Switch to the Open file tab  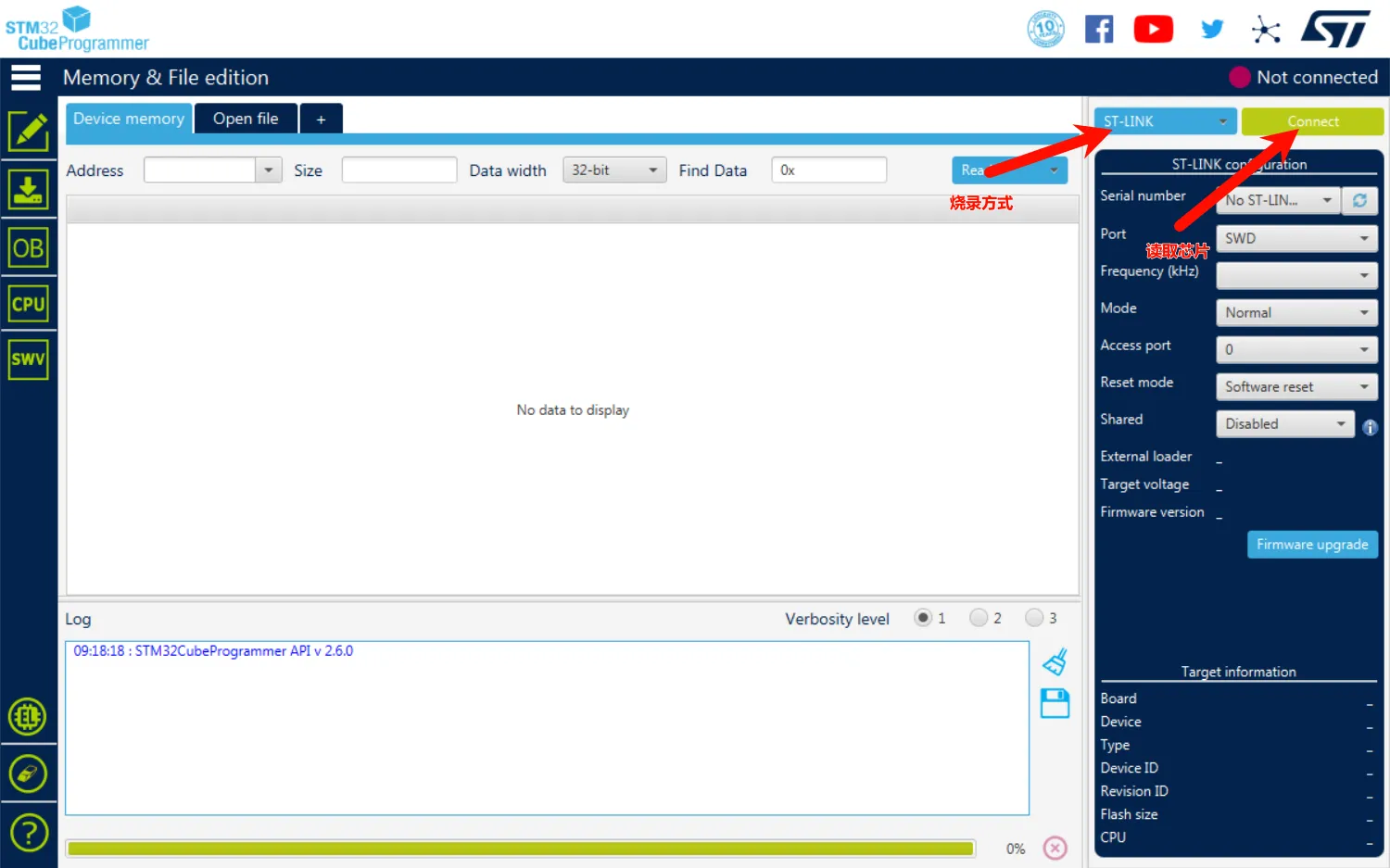tap(246, 119)
